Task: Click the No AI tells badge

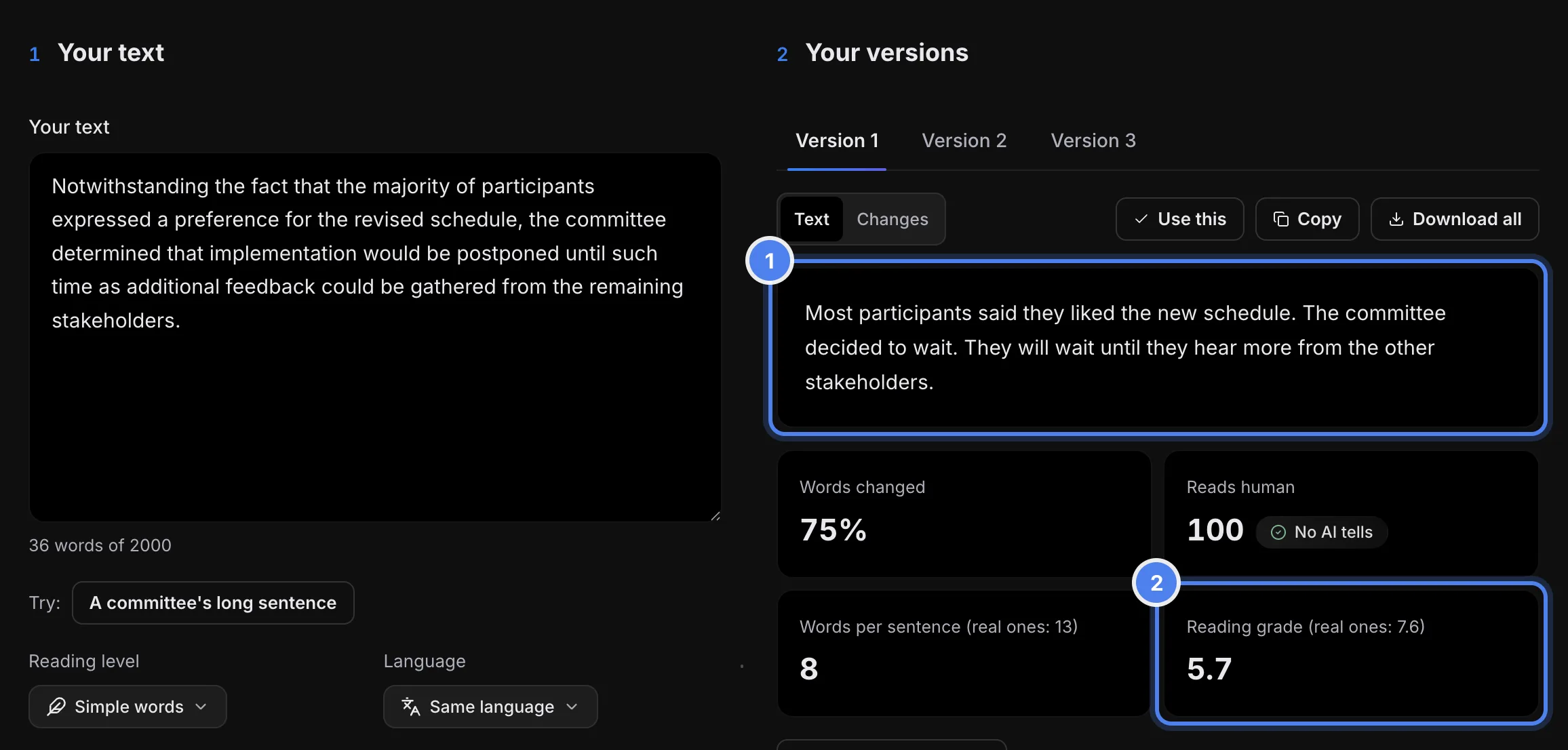Action: coord(1321,532)
